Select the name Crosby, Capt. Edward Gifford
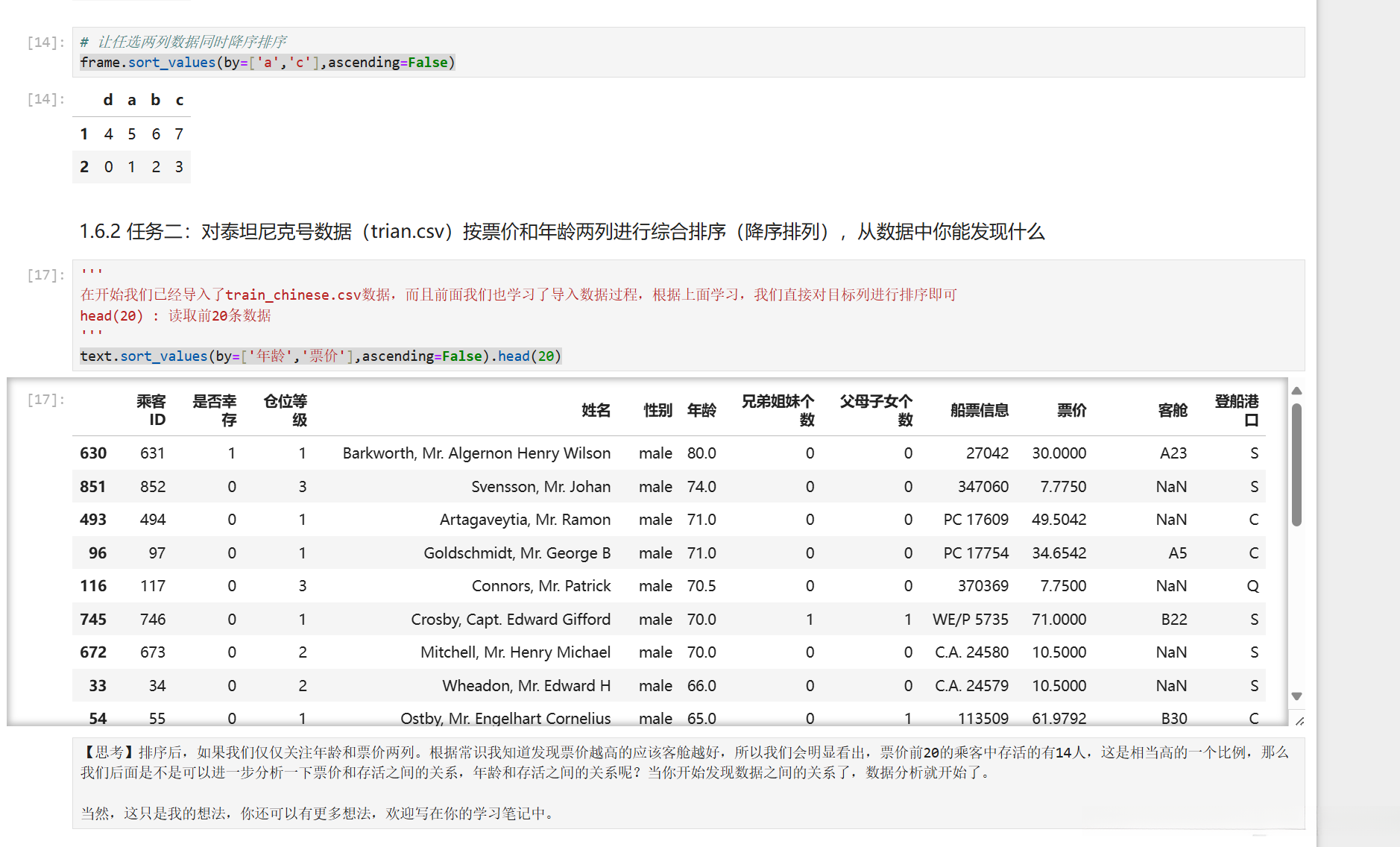The image size is (1400, 847). click(511, 620)
